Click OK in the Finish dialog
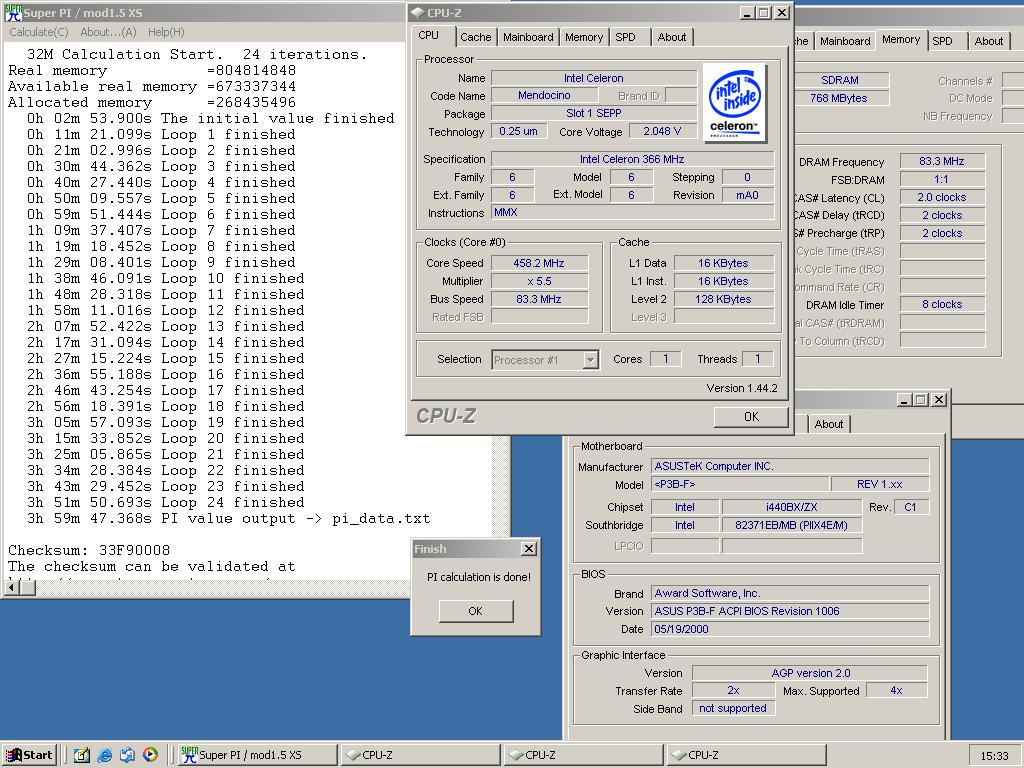 point(475,611)
